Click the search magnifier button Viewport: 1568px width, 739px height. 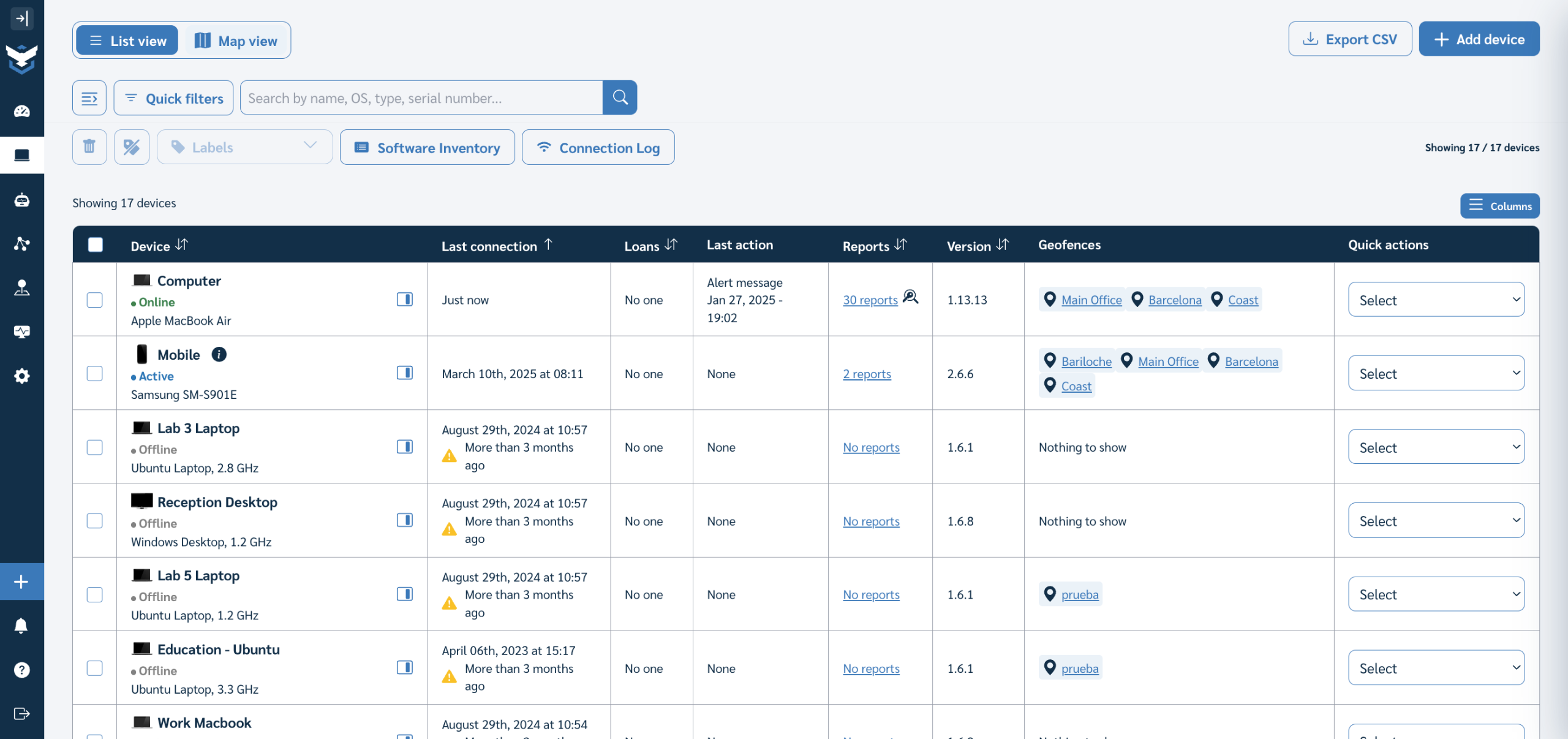click(x=620, y=97)
